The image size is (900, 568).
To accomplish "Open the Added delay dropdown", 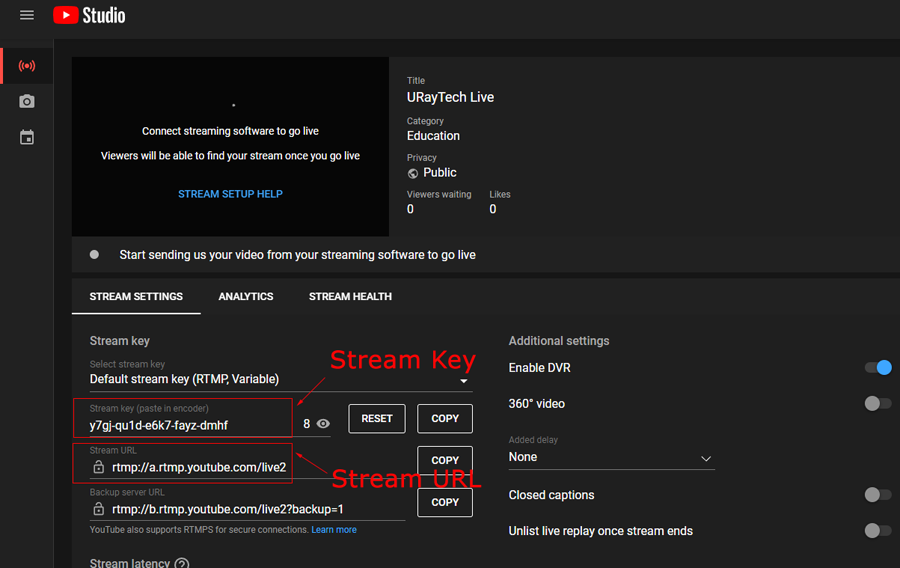I will click(611, 457).
